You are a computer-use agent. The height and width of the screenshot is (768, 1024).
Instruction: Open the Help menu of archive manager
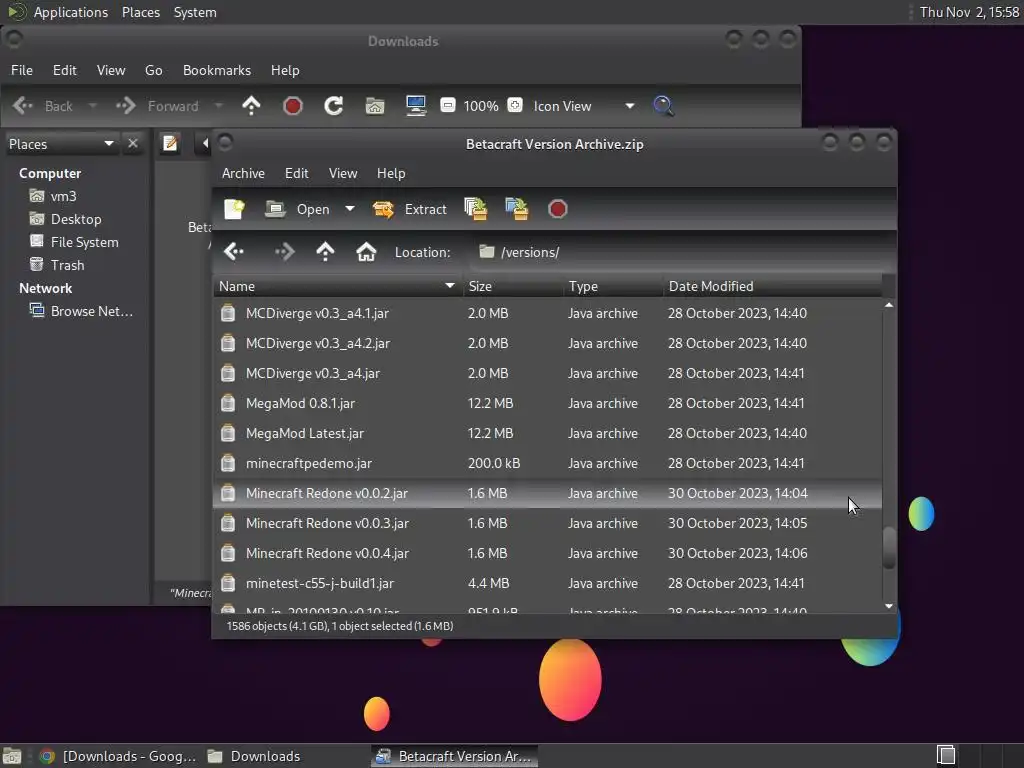(x=391, y=173)
